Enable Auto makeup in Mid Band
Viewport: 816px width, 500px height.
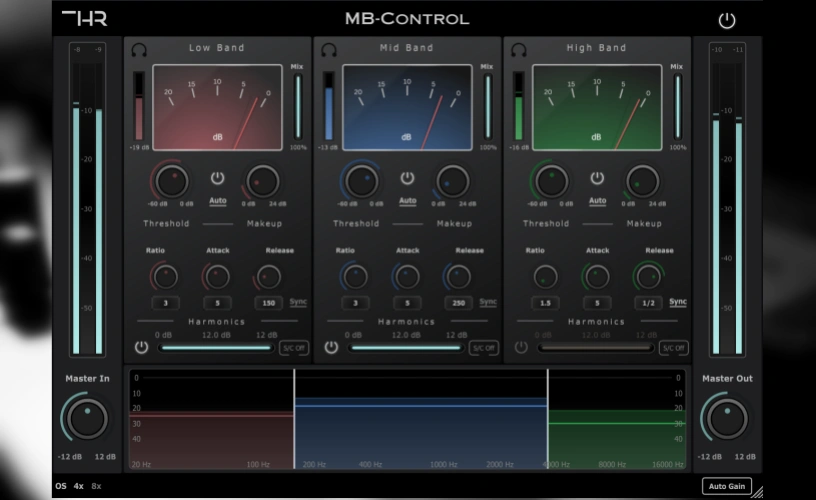click(x=407, y=201)
